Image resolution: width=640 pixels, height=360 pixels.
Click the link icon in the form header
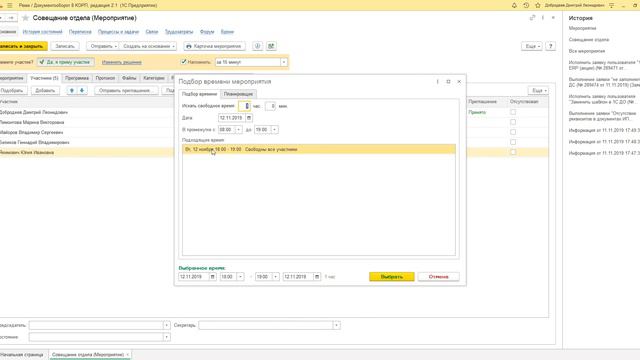[532, 18]
